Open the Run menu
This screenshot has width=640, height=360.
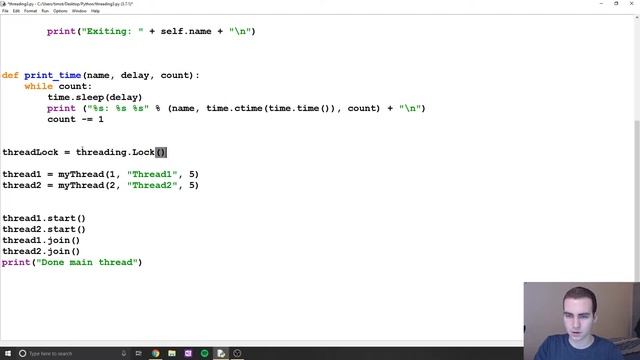(45, 11)
